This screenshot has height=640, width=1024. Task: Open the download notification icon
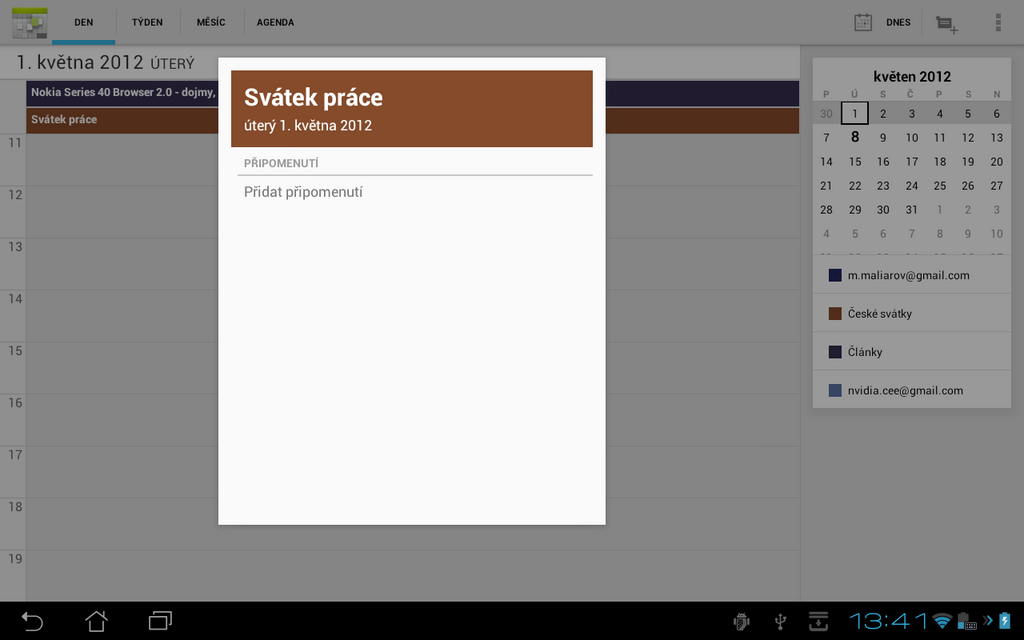(x=818, y=621)
